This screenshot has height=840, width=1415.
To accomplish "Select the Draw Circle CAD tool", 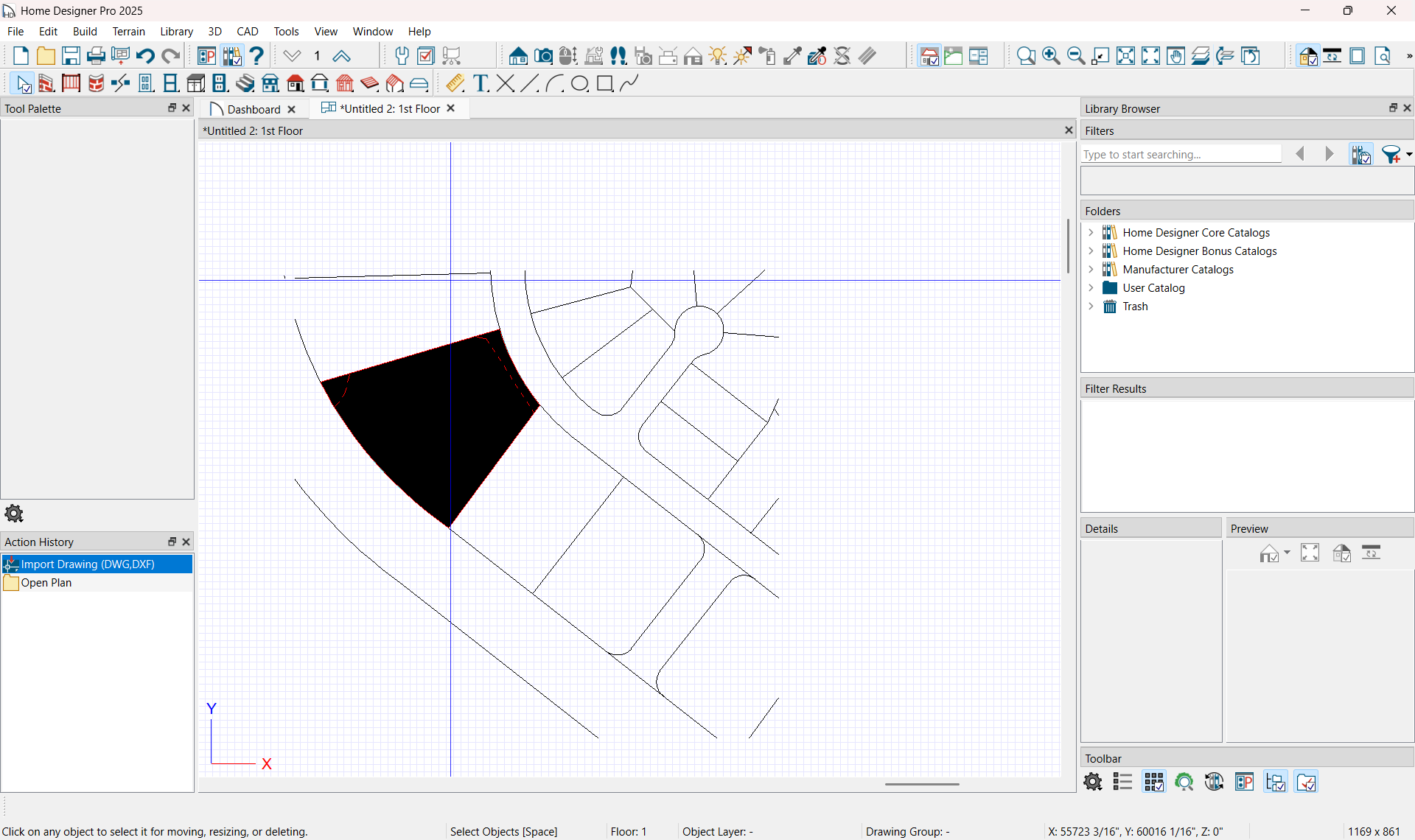I will click(580, 83).
